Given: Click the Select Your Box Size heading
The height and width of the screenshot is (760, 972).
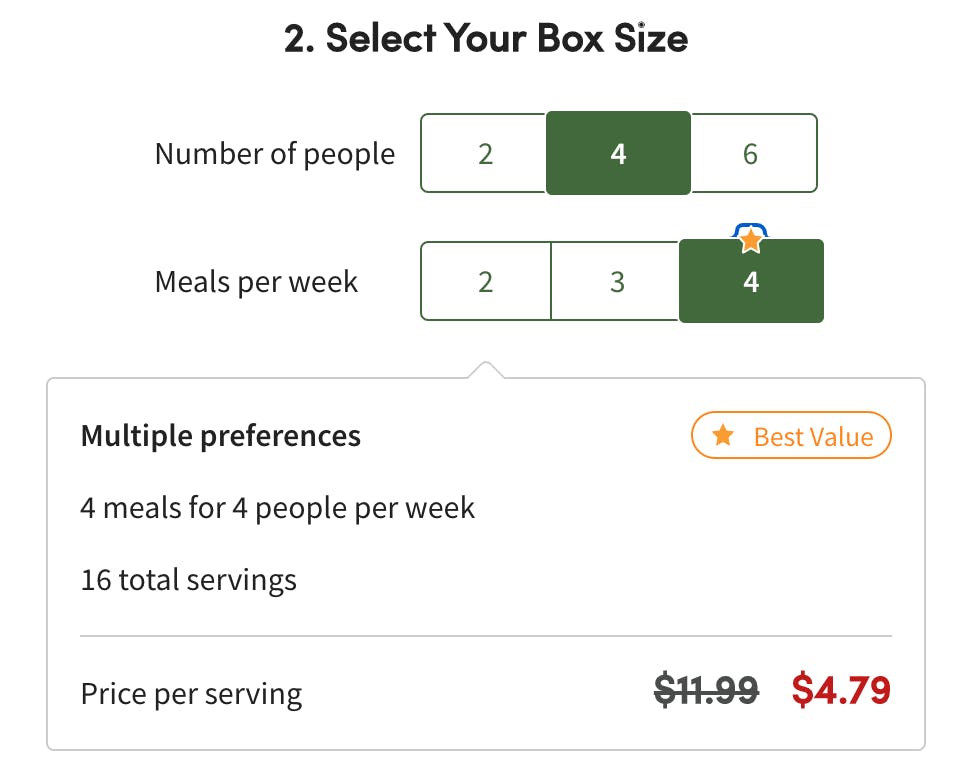Looking at the screenshot, I should coord(486,38).
